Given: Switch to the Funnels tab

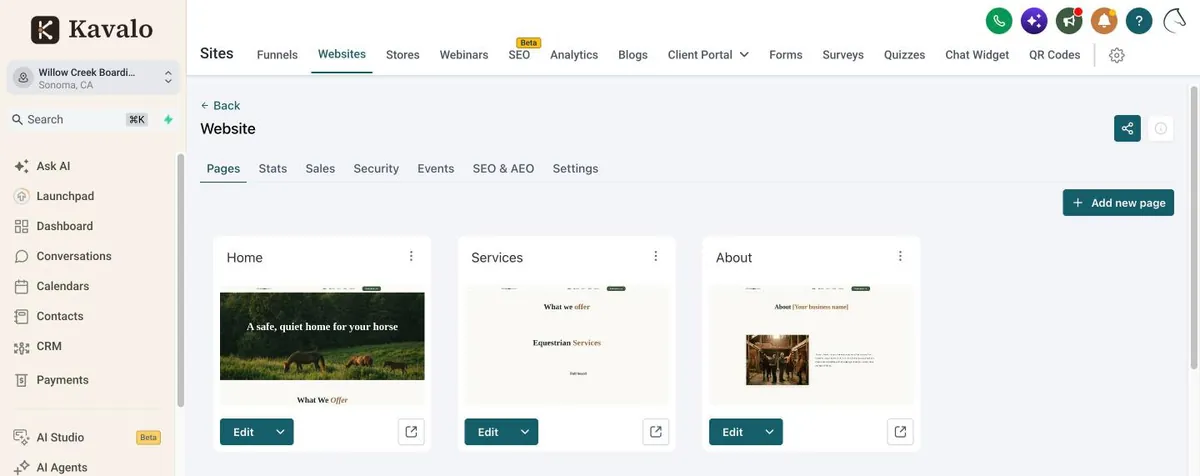Looking at the screenshot, I should pyautogui.click(x=277, y=55).
